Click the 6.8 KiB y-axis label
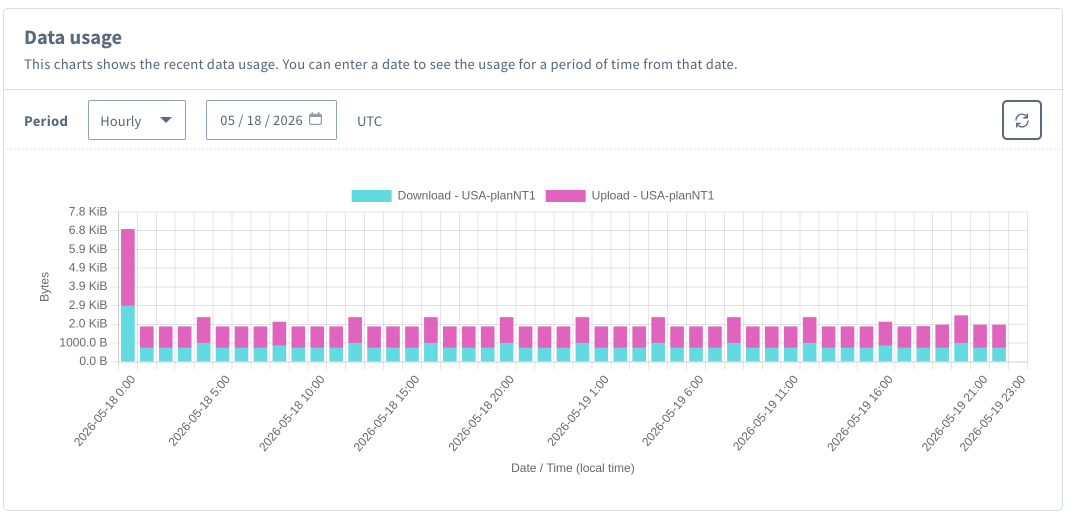The height and width of the screenshot is (521, 1073). click(x=88, y=229)
